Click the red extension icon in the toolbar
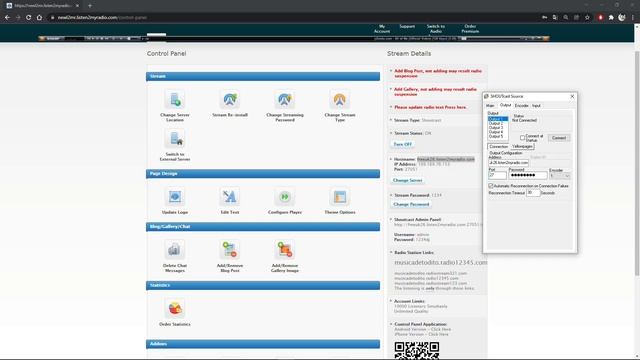 pyautogui.click(x=600, y=18)
